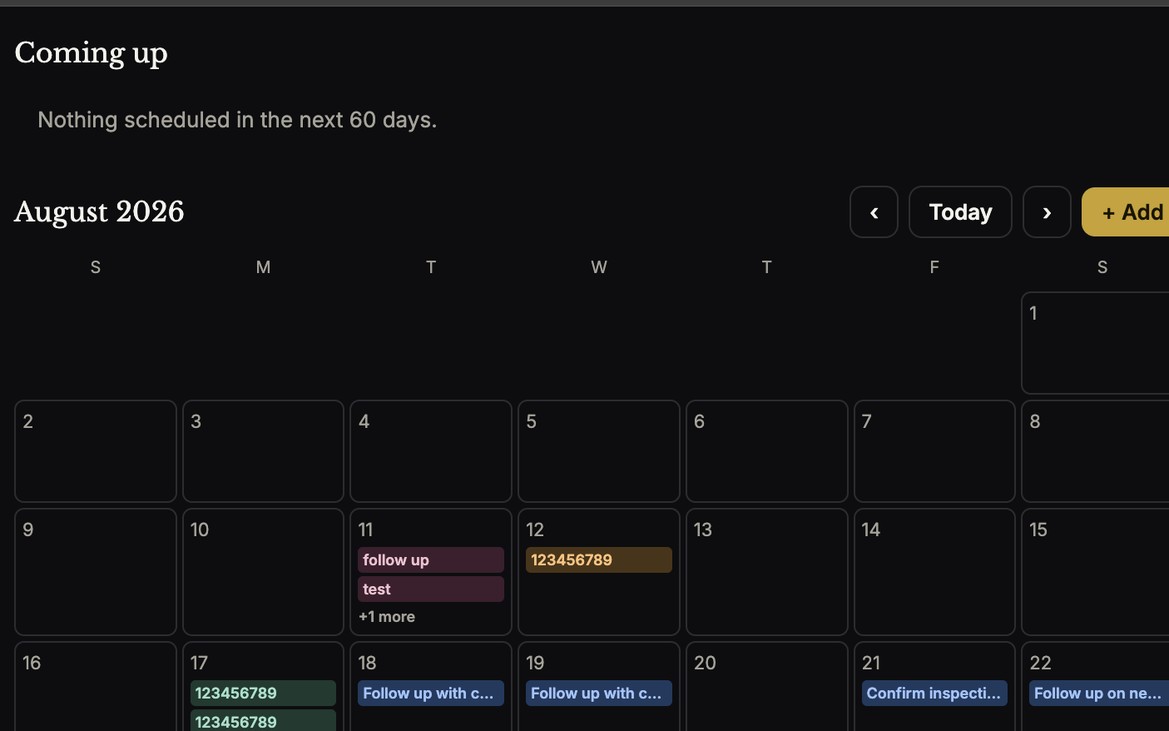Select the August 1 day cell
Image resolution: width=1169 pixels, height=731 pixels.
click(1095, 343)
